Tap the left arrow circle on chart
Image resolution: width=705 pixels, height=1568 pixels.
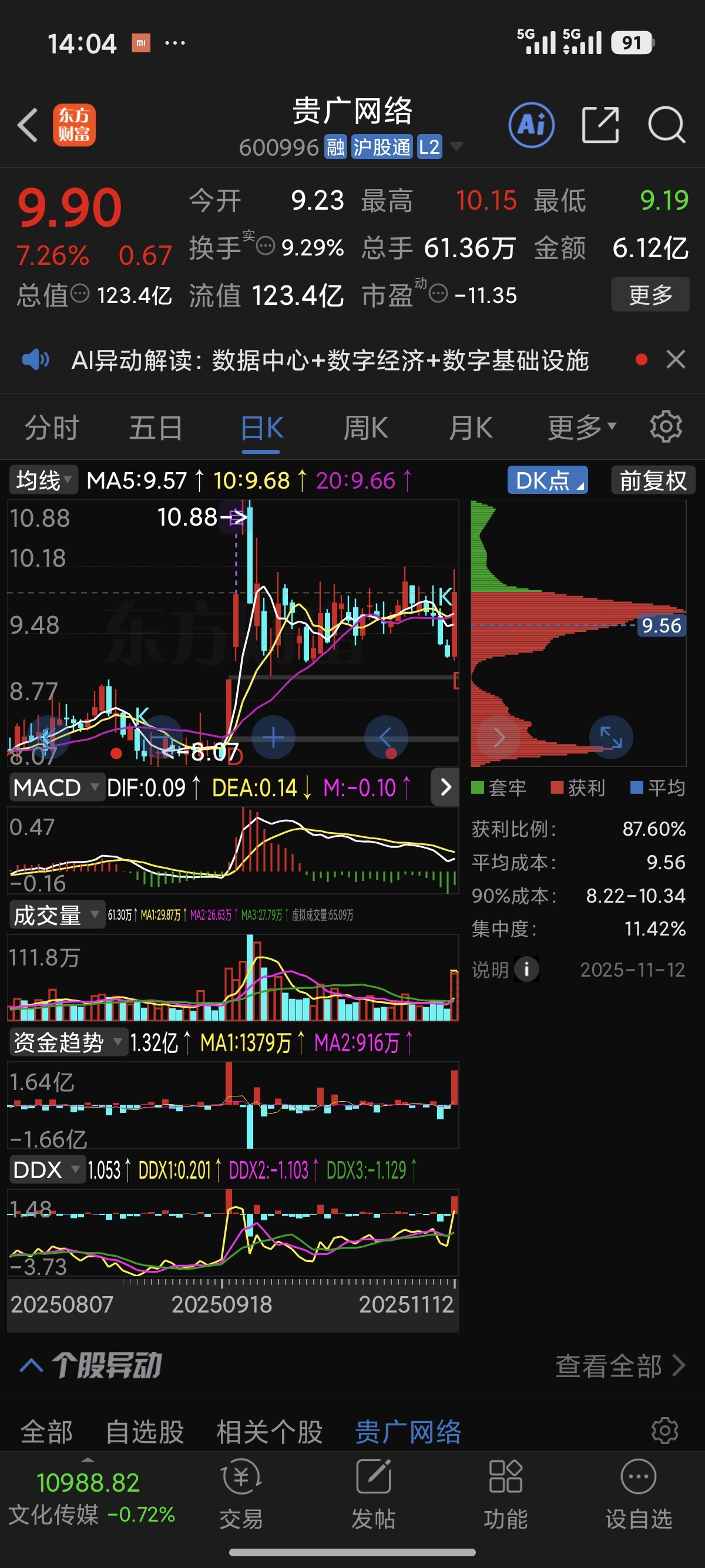[x=385, y=738]
